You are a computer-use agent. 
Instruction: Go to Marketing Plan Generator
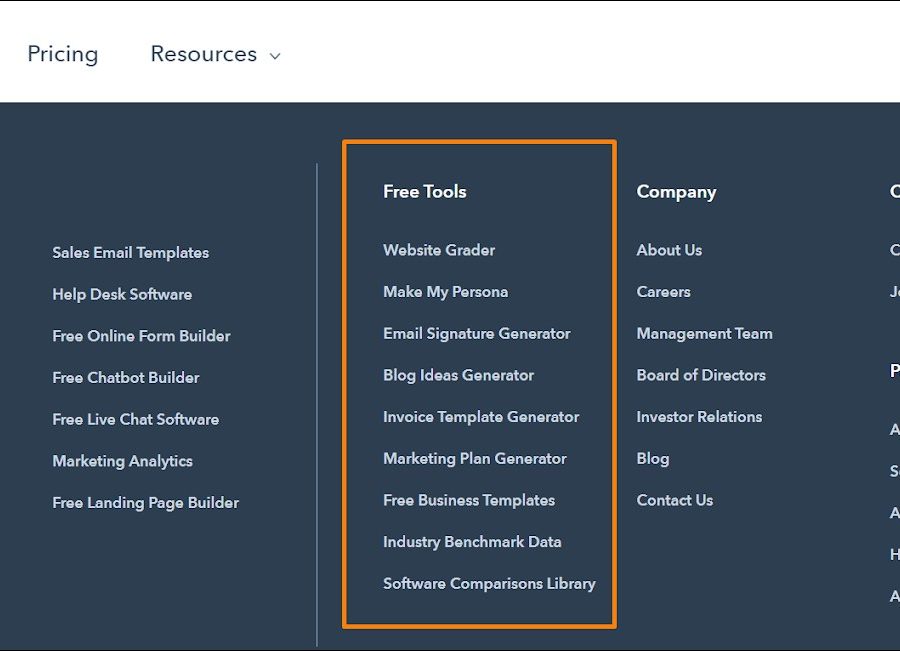pyautogui.click(x=474, y=459)
